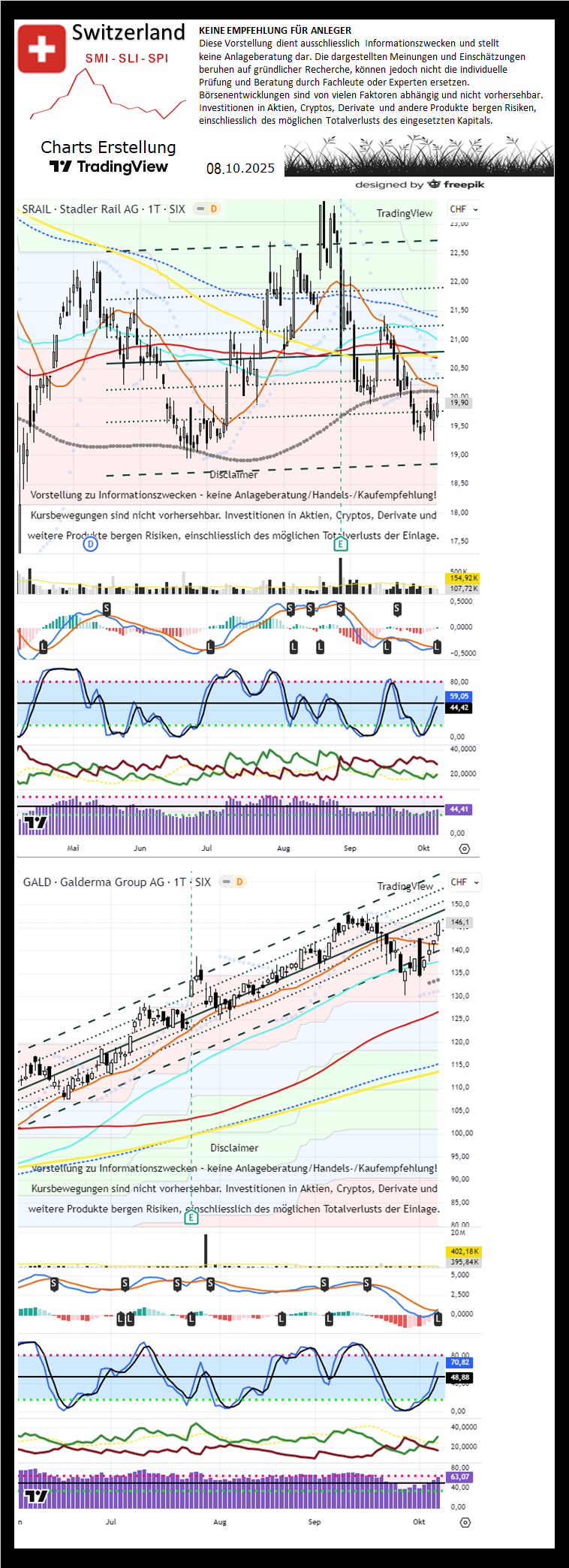Open chart settings gear below Stadler Rail chart
Image resolution: width=569 pixels, height=1568 pixels.
(x=464, y=849)
